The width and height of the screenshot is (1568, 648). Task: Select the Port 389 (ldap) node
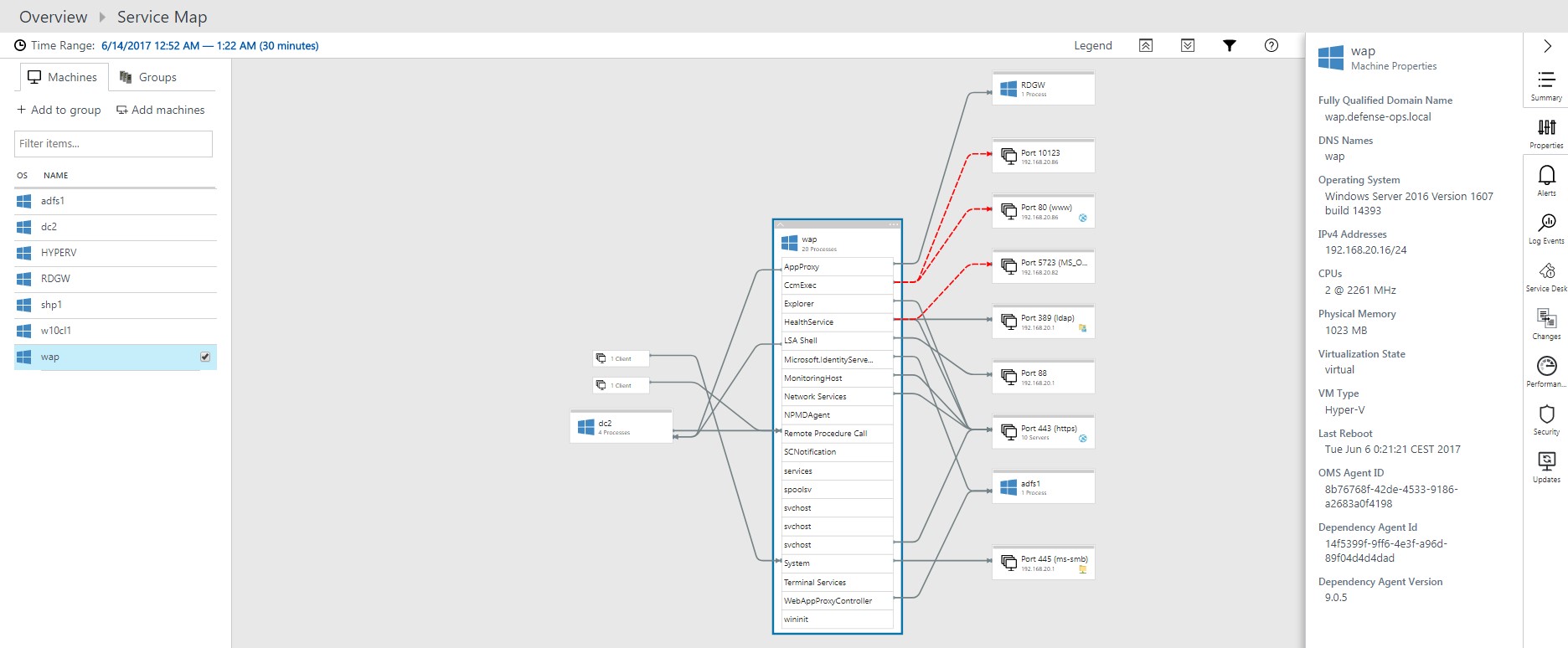point(1044,321)
